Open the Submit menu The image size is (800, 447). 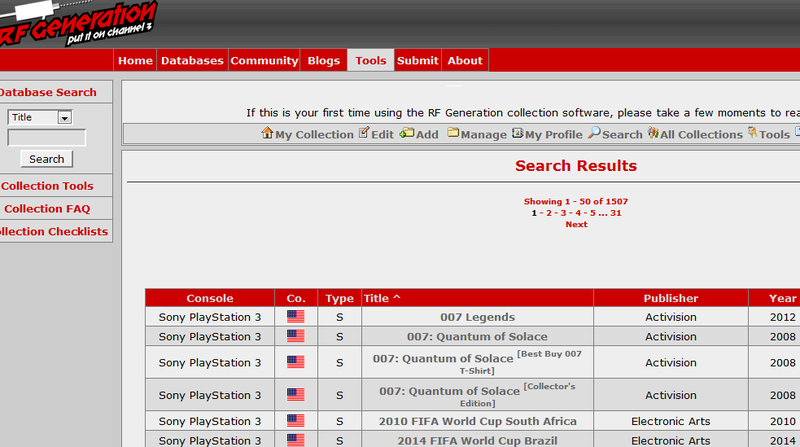tap(418, 60)
